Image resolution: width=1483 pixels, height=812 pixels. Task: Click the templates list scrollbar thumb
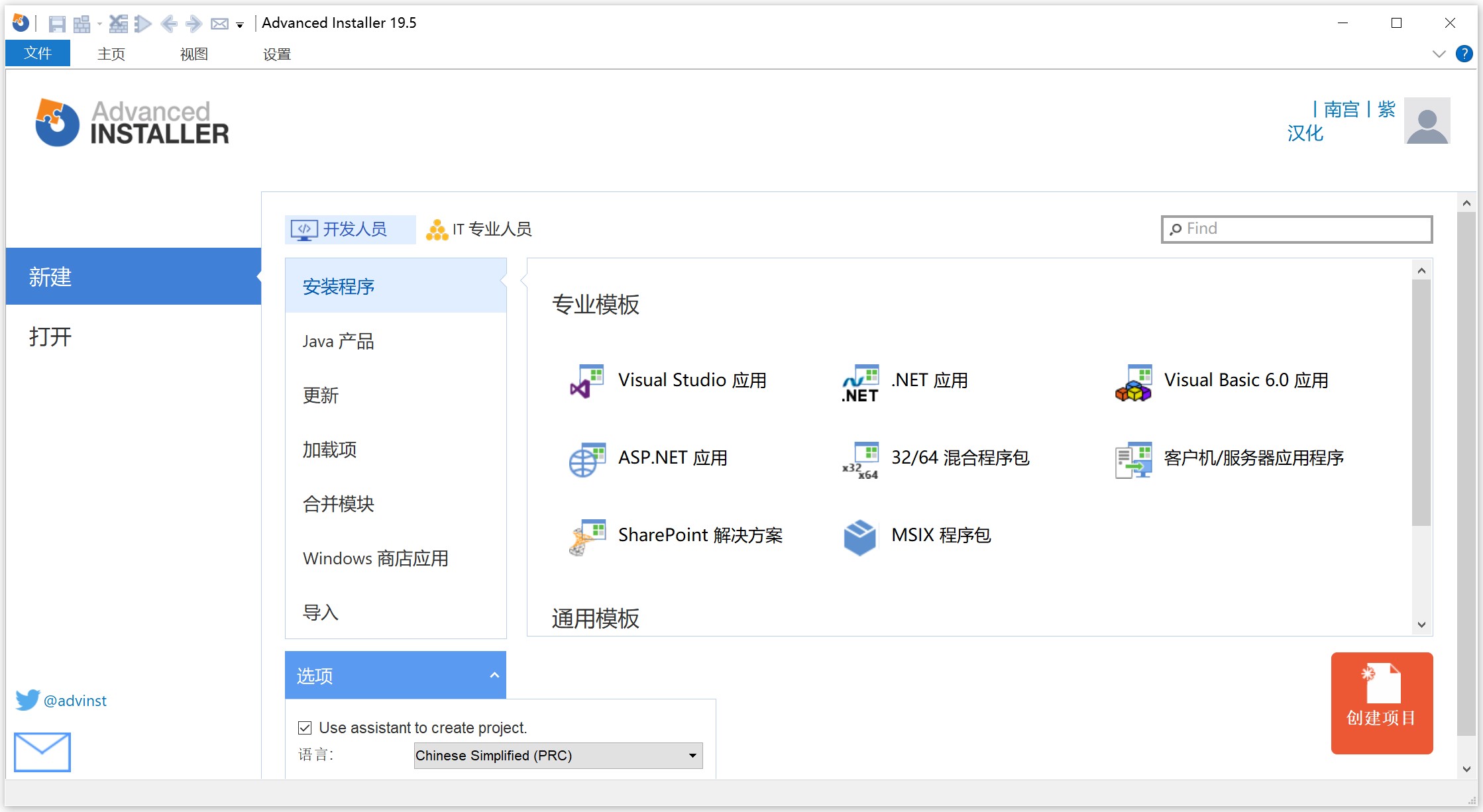coord(1421,402)
